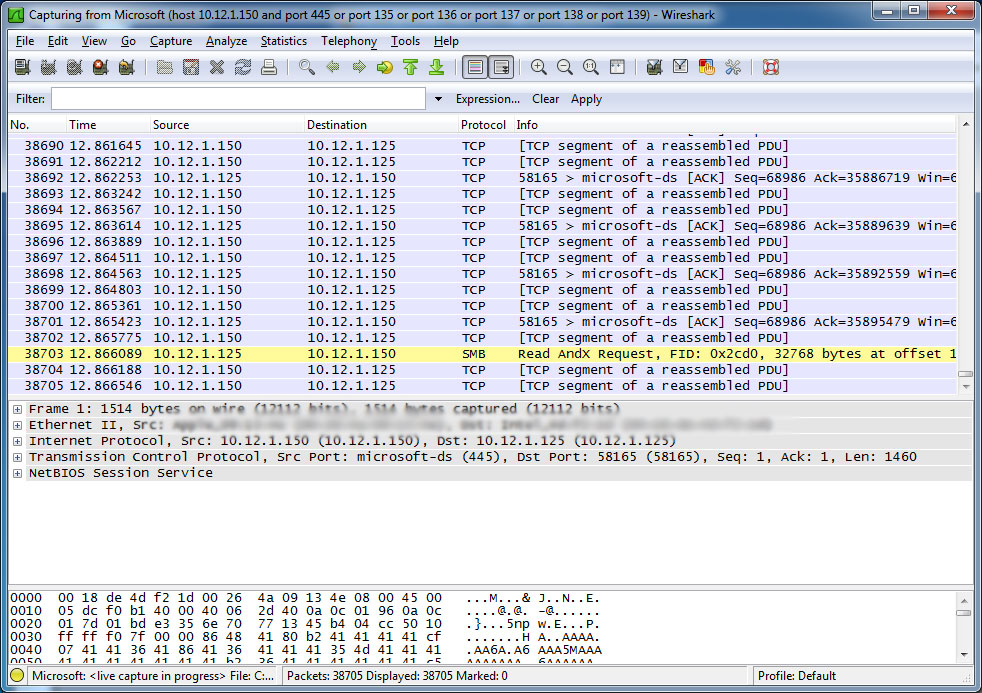The width and height of the screenshot is (982, 693).
Task: Click the hex pane scrollbar down arrow
Action: point(965,655)
